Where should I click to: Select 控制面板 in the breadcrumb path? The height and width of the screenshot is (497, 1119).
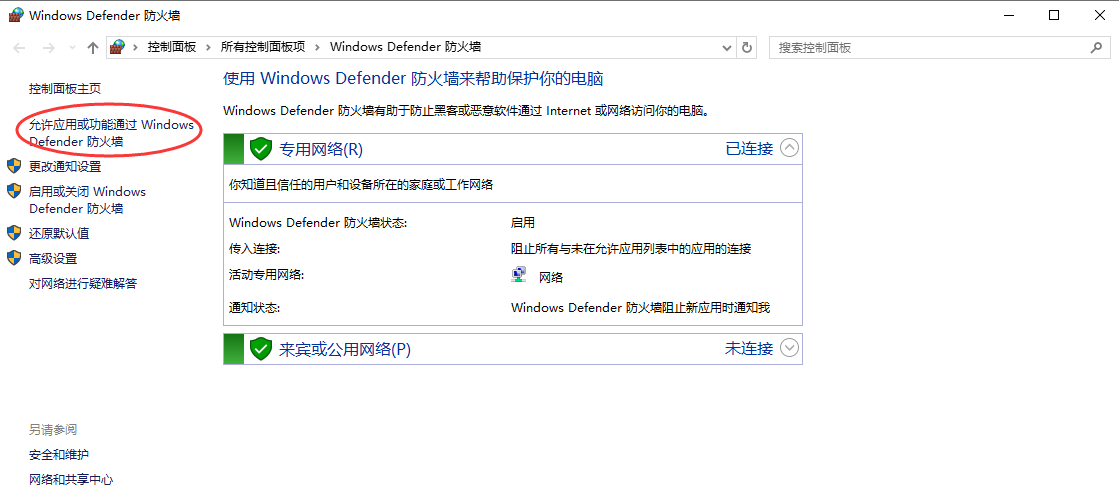171,47
